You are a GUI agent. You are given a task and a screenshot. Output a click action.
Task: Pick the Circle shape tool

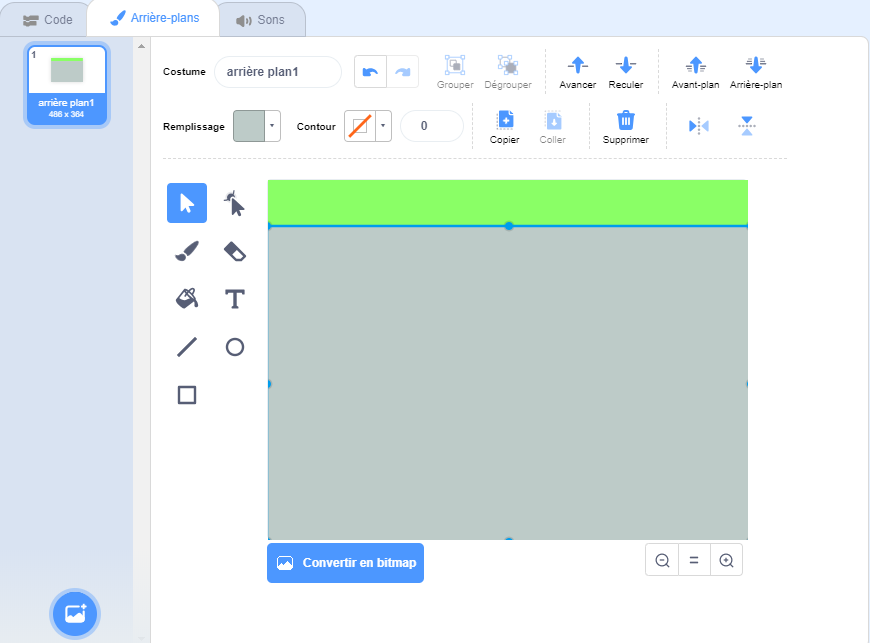[234, 347]
